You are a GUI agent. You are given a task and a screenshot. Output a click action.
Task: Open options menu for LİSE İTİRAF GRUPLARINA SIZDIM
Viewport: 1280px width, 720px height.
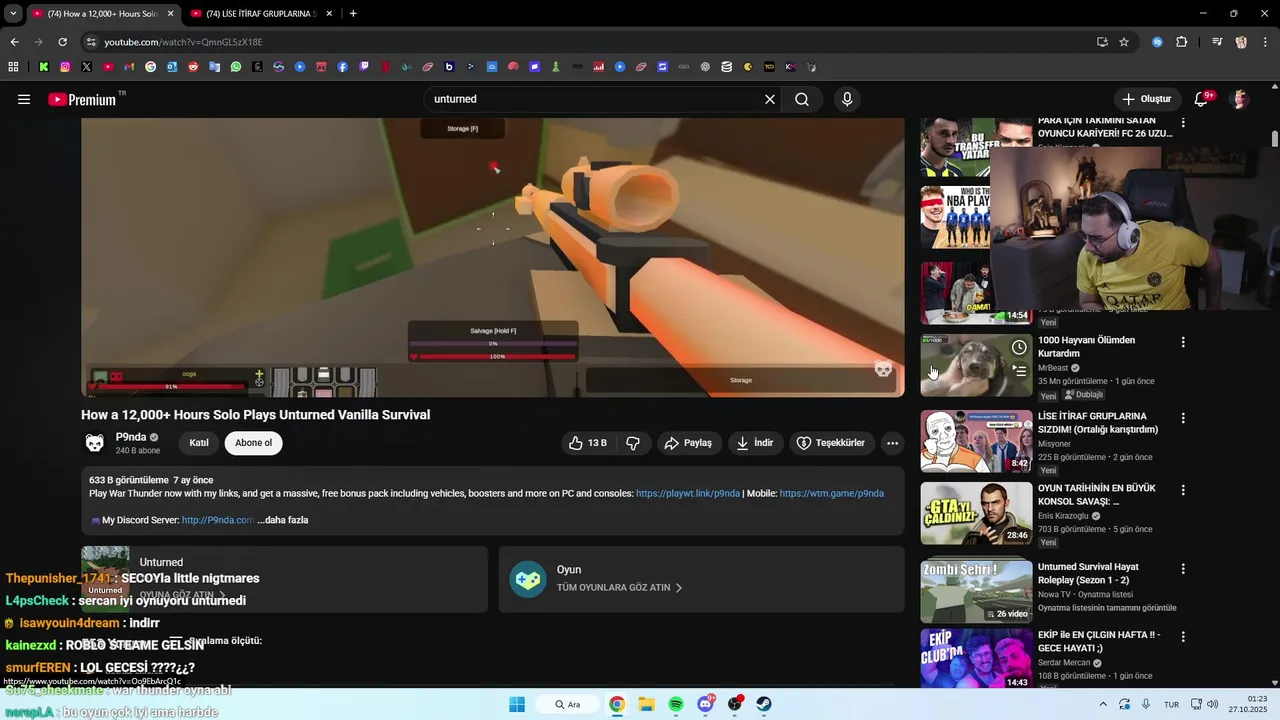click(1183, 418)
